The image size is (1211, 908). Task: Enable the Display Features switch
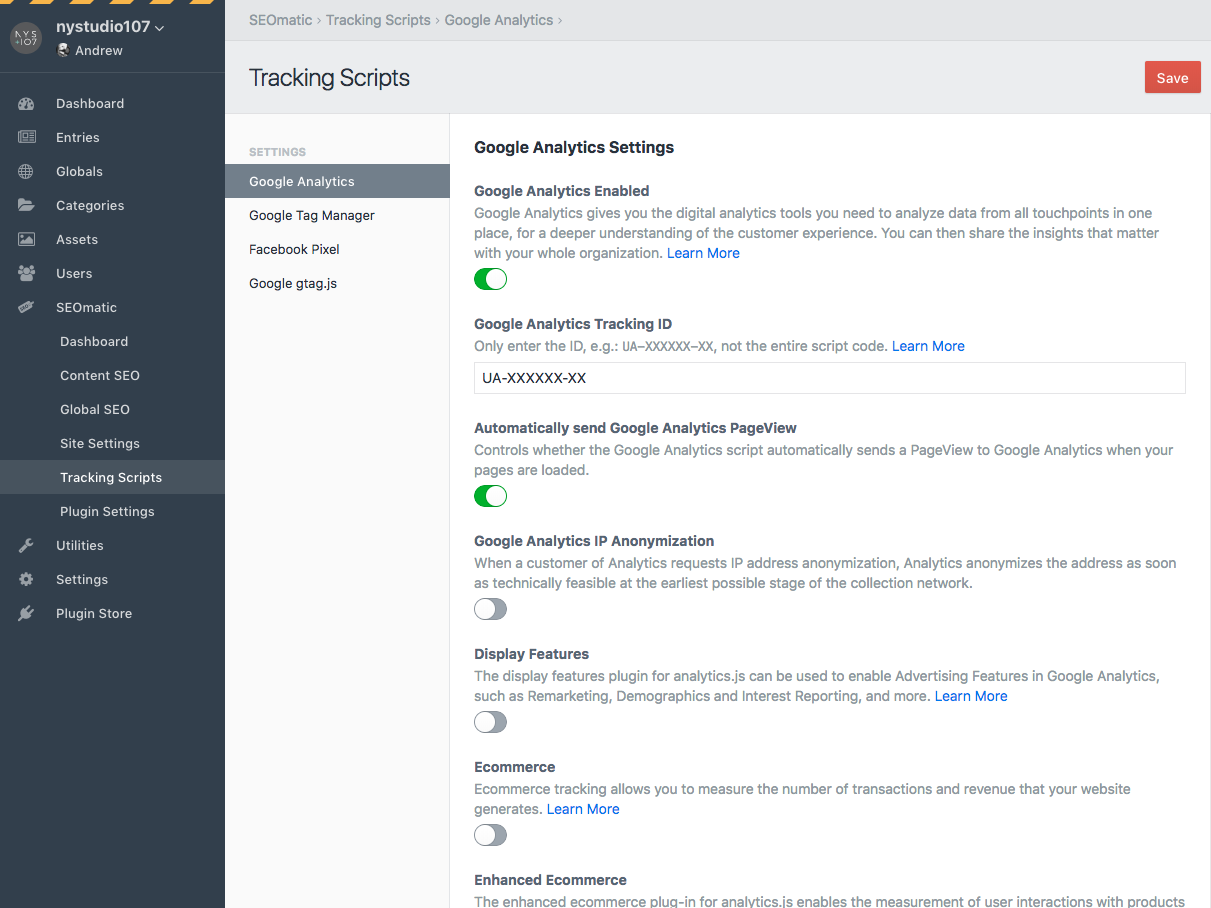pos(491,722)
